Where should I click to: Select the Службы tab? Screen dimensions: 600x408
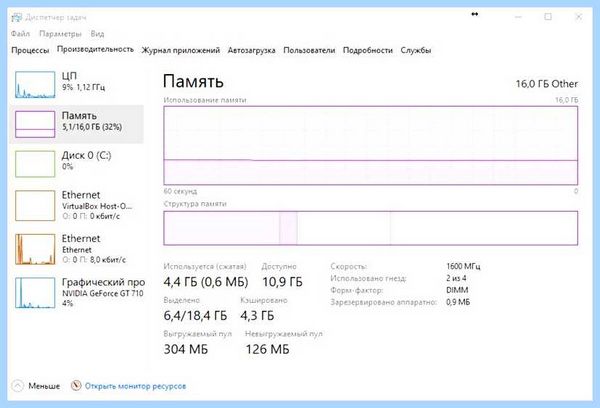point(416,50)
